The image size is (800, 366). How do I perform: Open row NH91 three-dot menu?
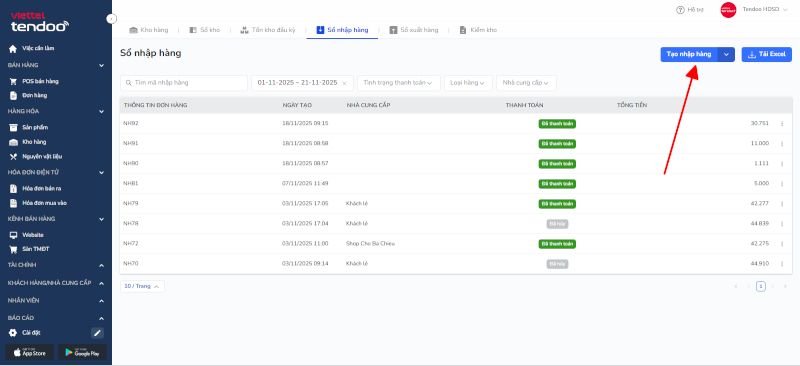(x=782, y=143)
